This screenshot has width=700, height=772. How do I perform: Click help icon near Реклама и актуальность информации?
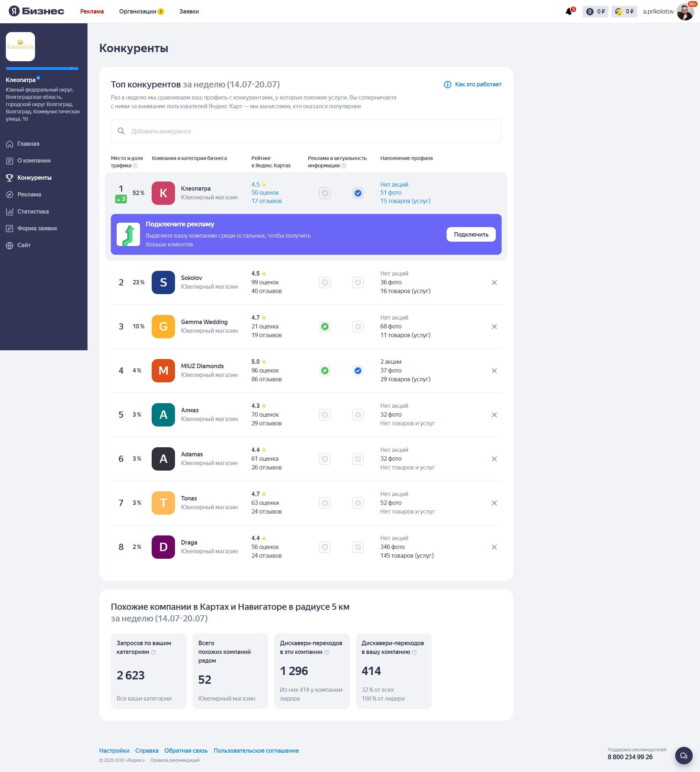coord(344,166)
